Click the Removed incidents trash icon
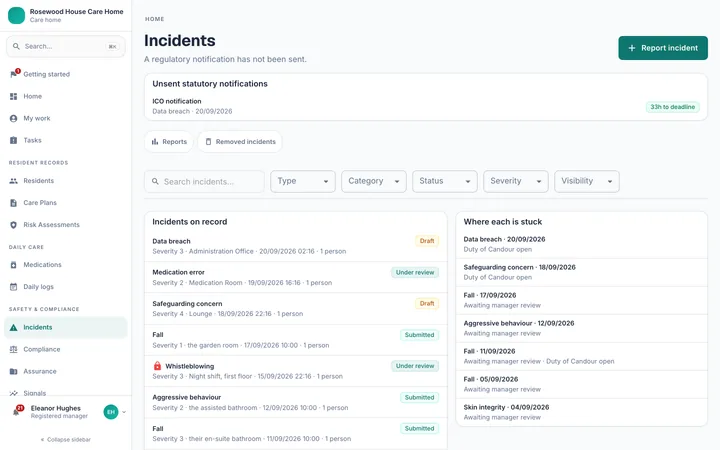Viewport: 720px width, 450px height. (208, 142)
